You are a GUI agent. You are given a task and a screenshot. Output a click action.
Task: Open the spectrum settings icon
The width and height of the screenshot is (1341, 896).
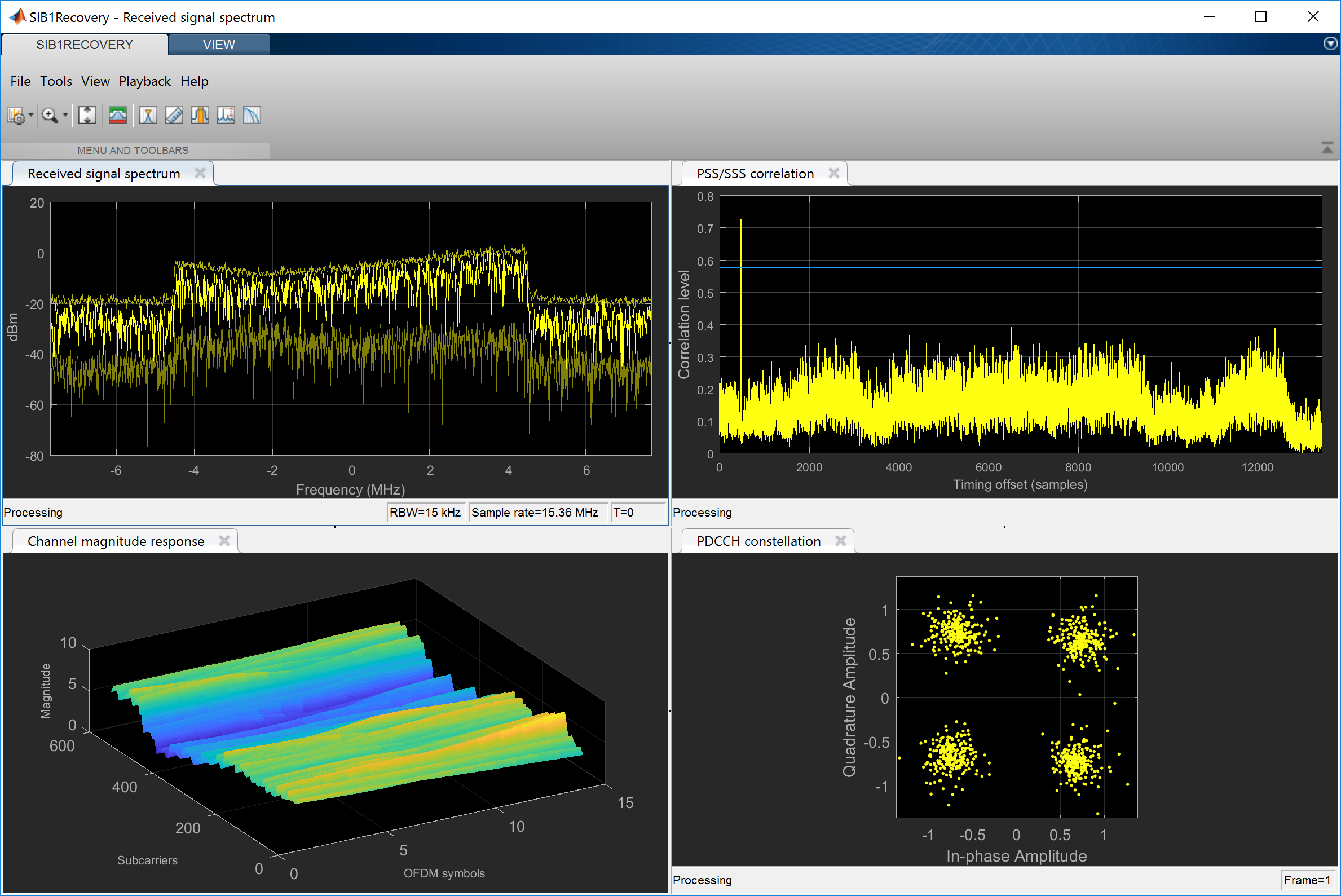pyautogui.click(x=15, y=116)
